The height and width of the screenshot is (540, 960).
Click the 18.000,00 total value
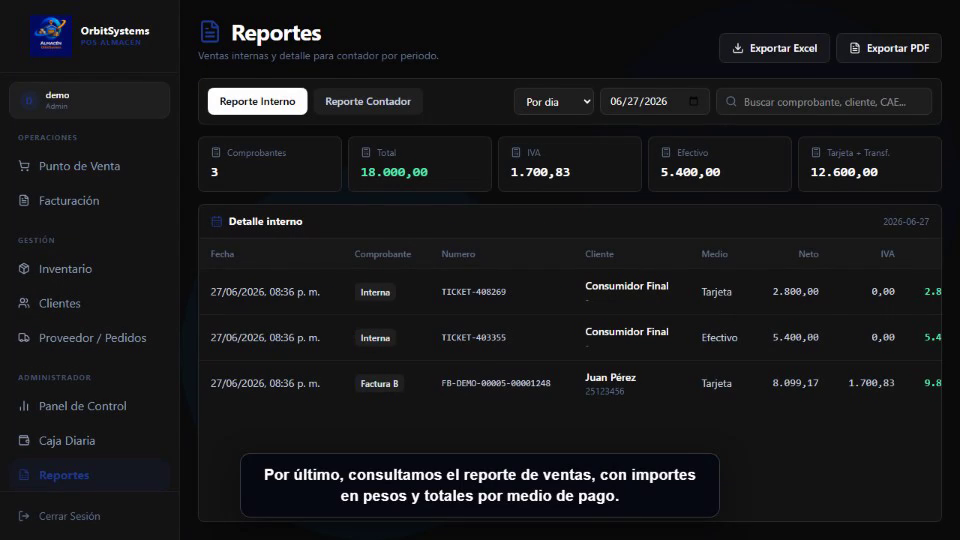pos(394,172)
